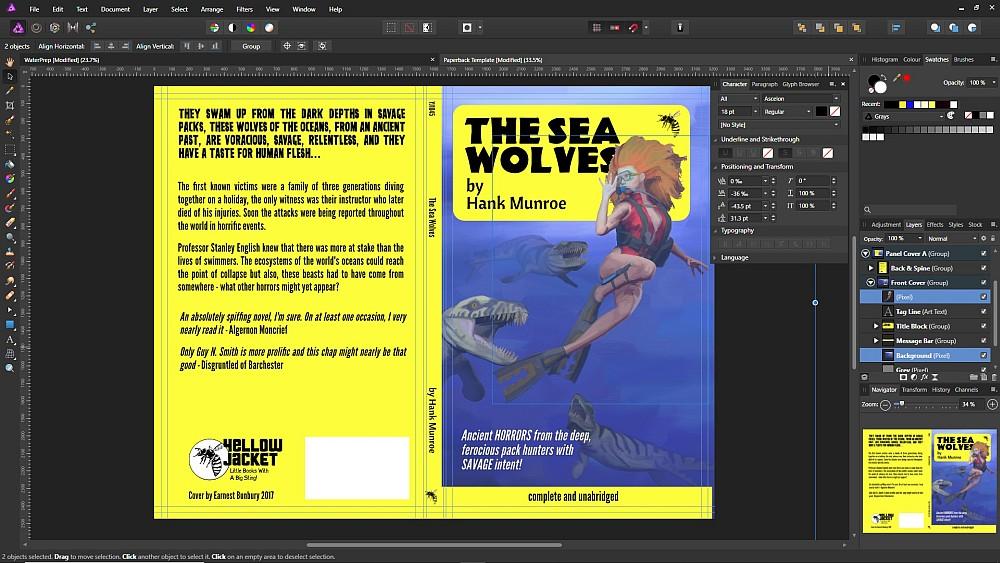The height and width of the screenshot is (563, 1000).
Task: Click the blue swatch in Recent colours
Action: click(910, 105)
